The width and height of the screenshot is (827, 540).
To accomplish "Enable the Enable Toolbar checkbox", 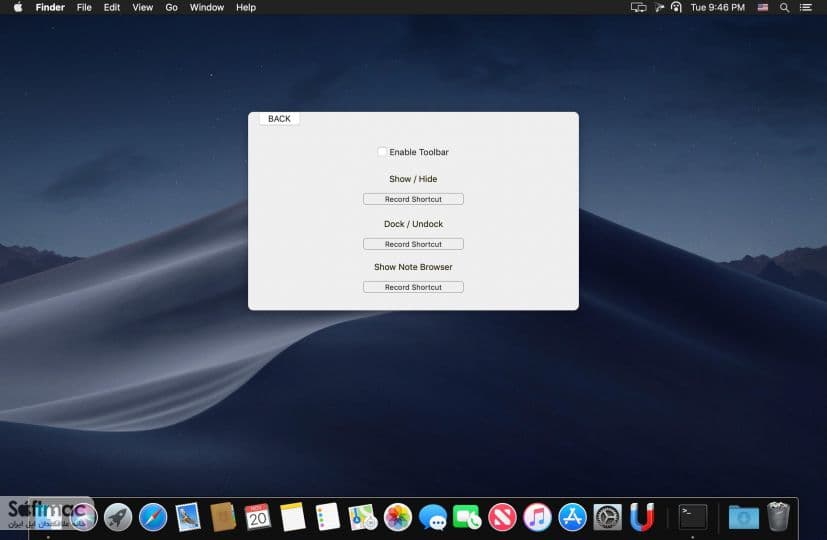I will [x=382, y=152].
